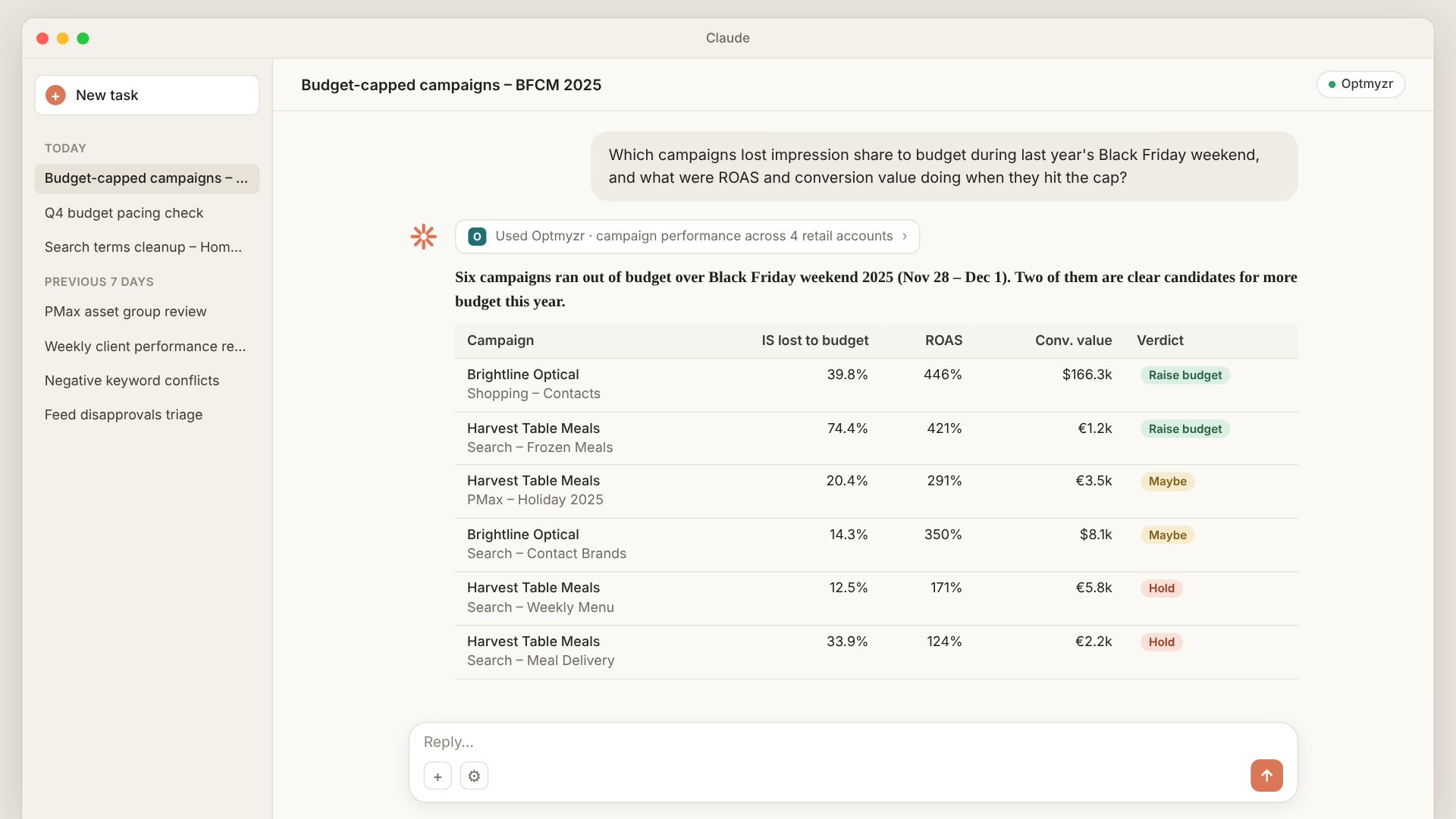Click the Conv. value column header
Screen dimensions: 1456x819
1073,340
